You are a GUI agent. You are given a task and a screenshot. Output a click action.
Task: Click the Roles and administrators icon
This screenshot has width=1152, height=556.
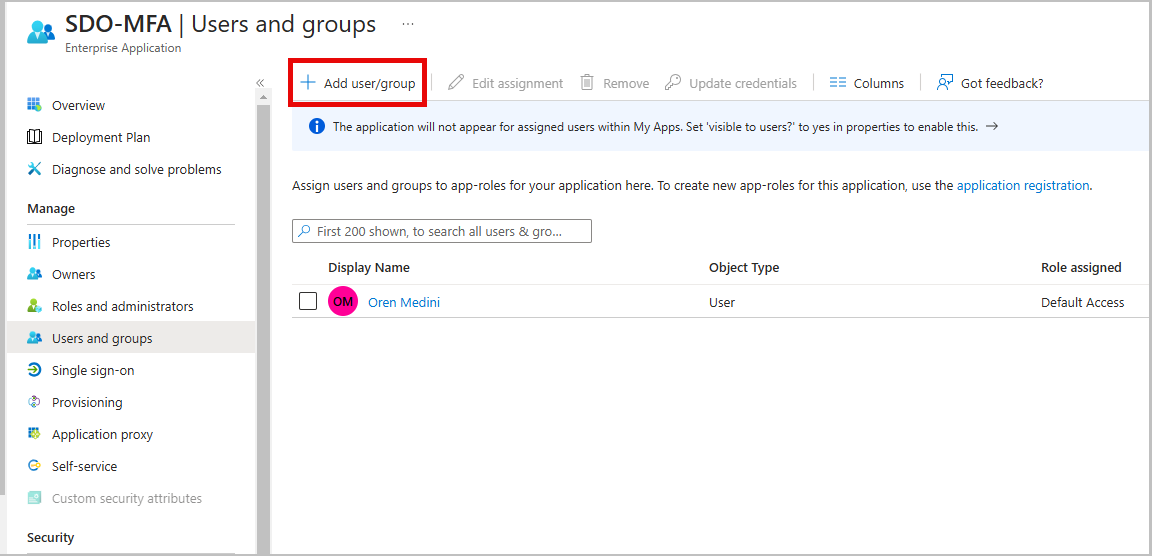tap(34, 306)
